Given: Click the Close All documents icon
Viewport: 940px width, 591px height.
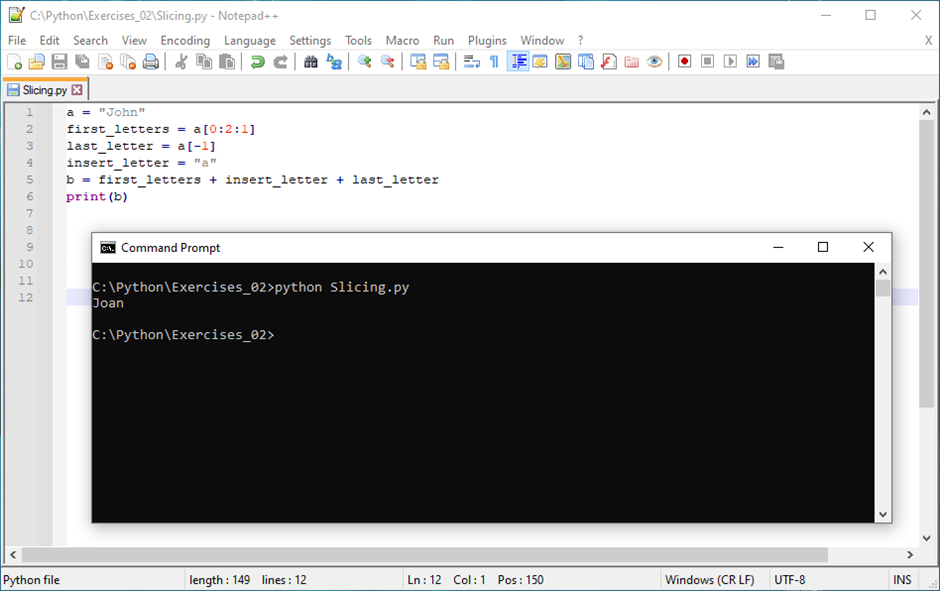Looking at the screenshot, I should (128, 62).
